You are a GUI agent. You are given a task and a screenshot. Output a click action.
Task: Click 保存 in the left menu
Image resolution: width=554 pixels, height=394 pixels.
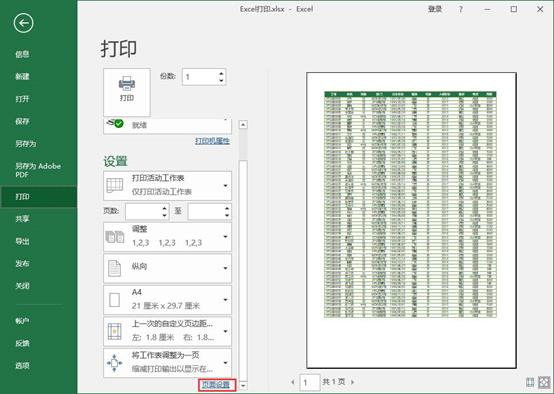click(22, 121)
